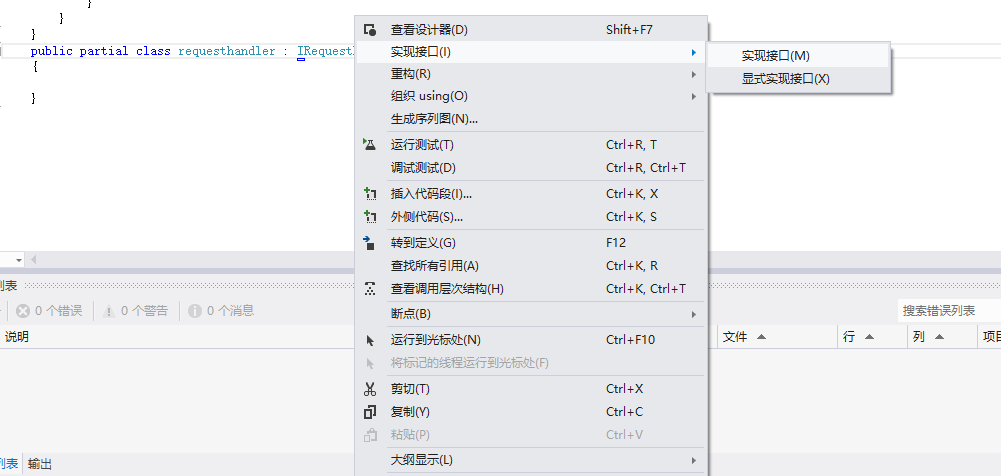The height and width of the screenshot is (476, 1001).
Task: Select 实现接口(M) in the submenu
Action: [797, 56]
